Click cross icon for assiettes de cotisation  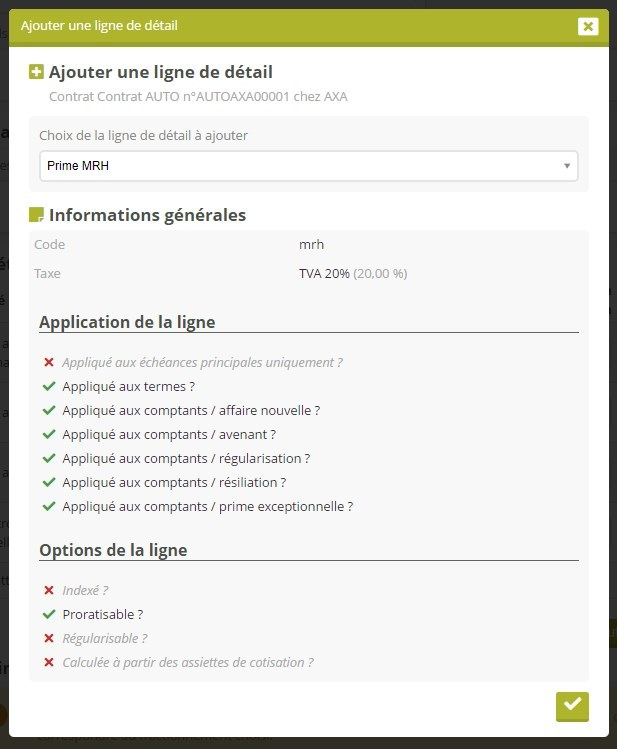tap(49, 663)
